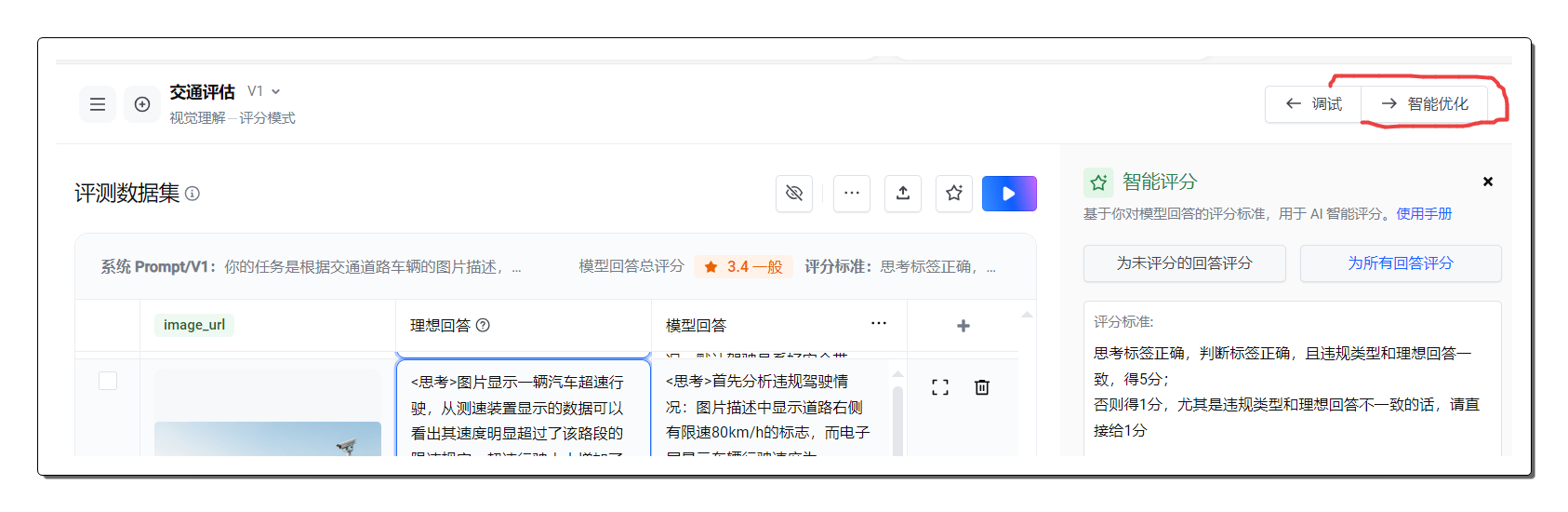This screenshot has height=512, width=1568.
Task: Open the 模型回答 column ellipsis menu
Action: [x=879, y=323]
